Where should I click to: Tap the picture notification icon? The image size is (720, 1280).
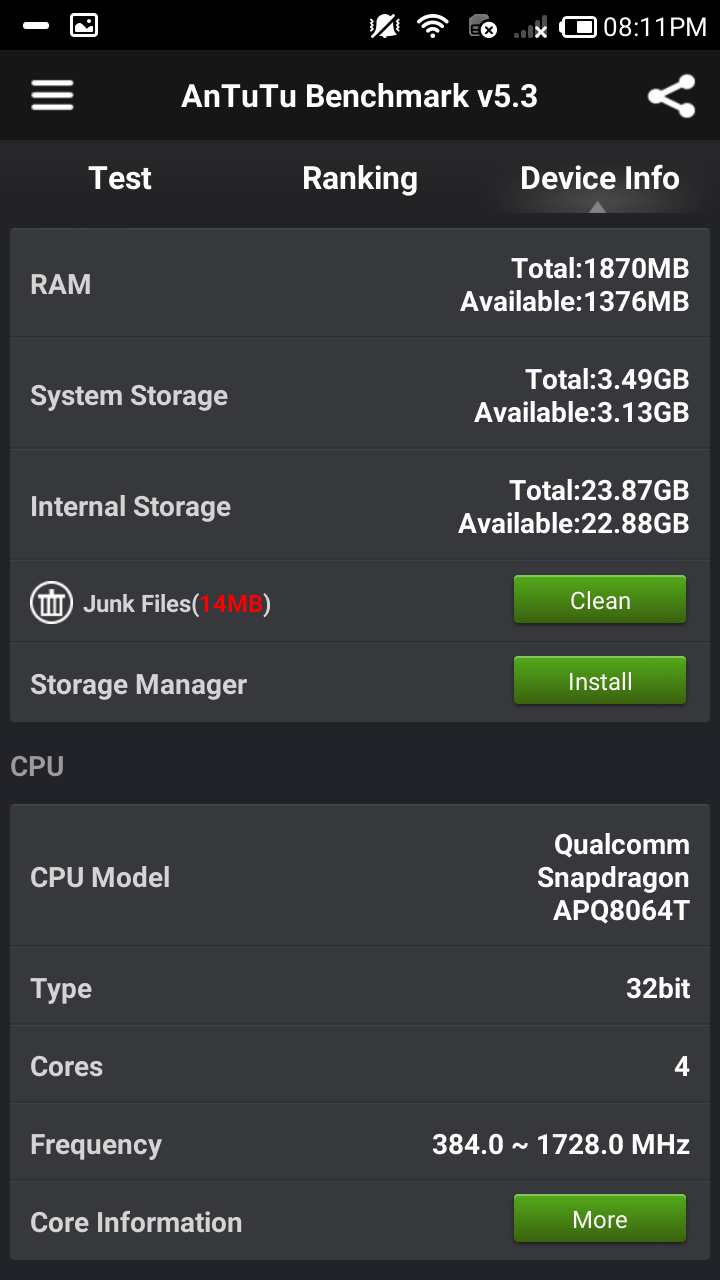coord(84,26)
